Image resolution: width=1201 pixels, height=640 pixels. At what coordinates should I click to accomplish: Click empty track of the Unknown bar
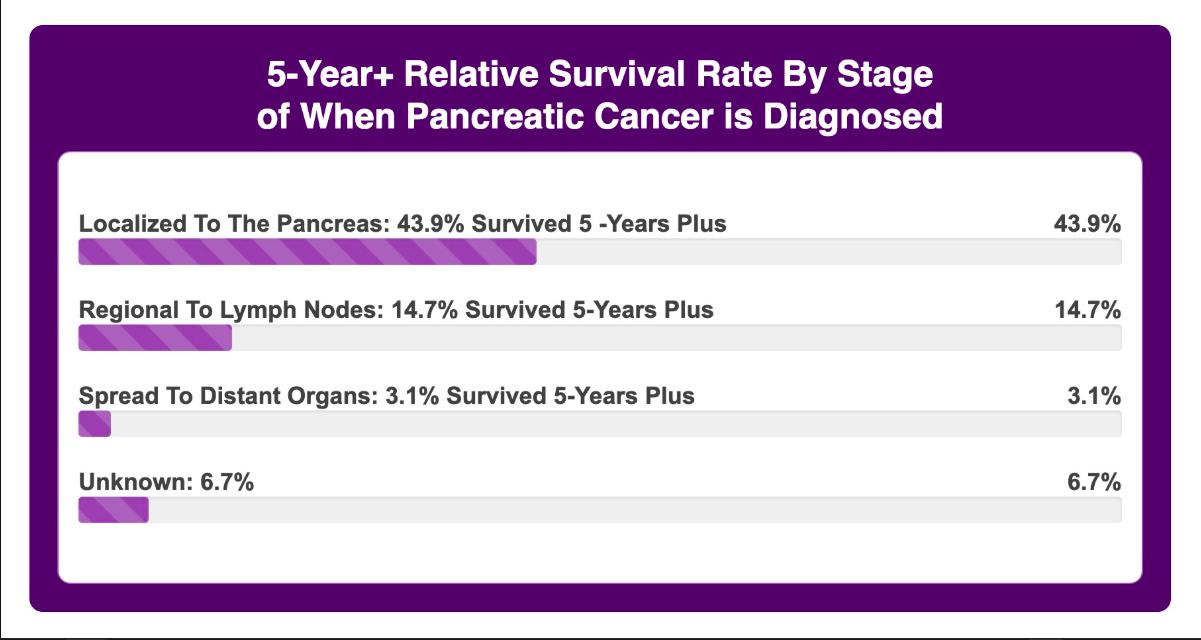(635, 510)
